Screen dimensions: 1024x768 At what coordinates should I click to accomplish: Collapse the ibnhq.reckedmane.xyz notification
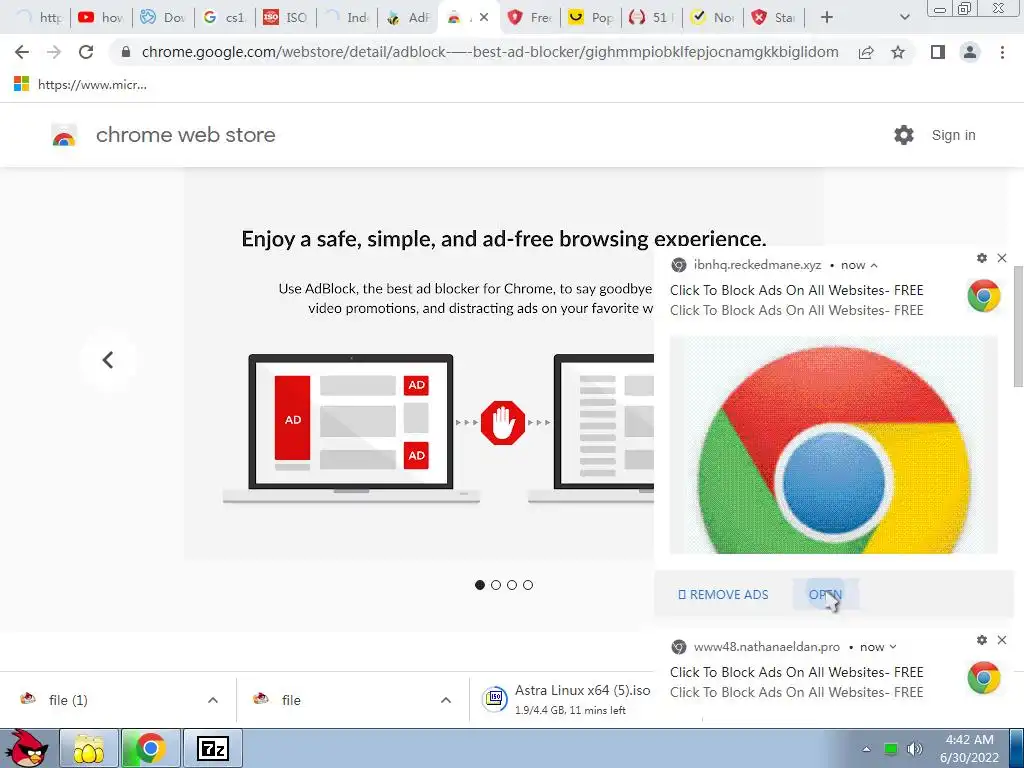pos(874,265)
